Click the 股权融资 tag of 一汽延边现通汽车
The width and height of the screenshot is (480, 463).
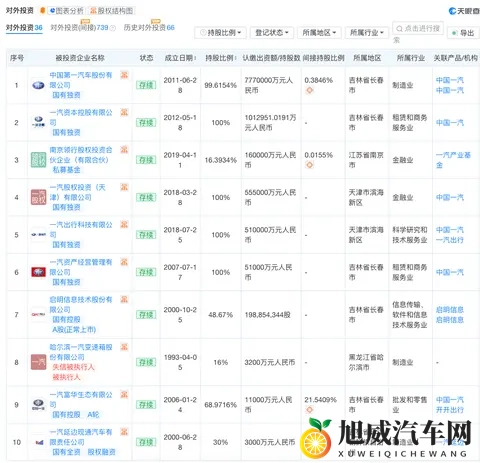101,452
